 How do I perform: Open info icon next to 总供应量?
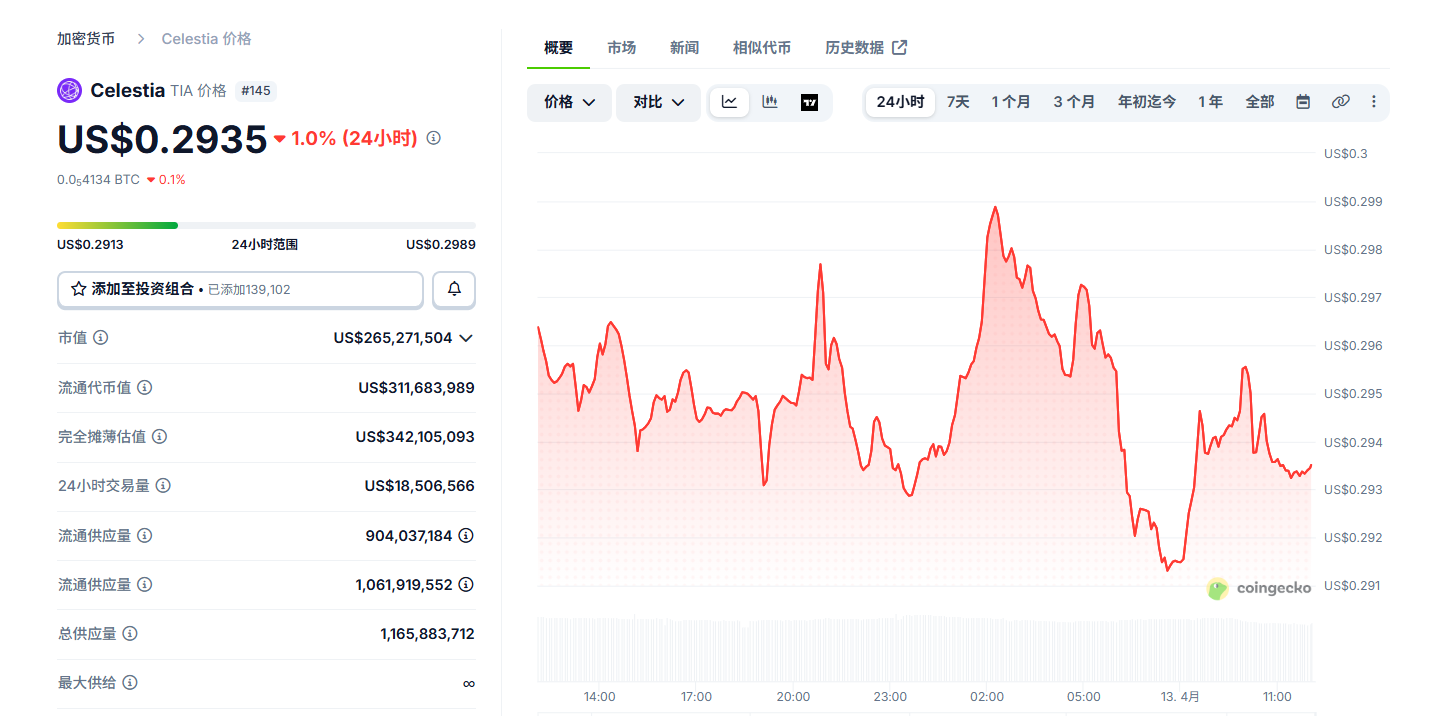coord(130,633)
